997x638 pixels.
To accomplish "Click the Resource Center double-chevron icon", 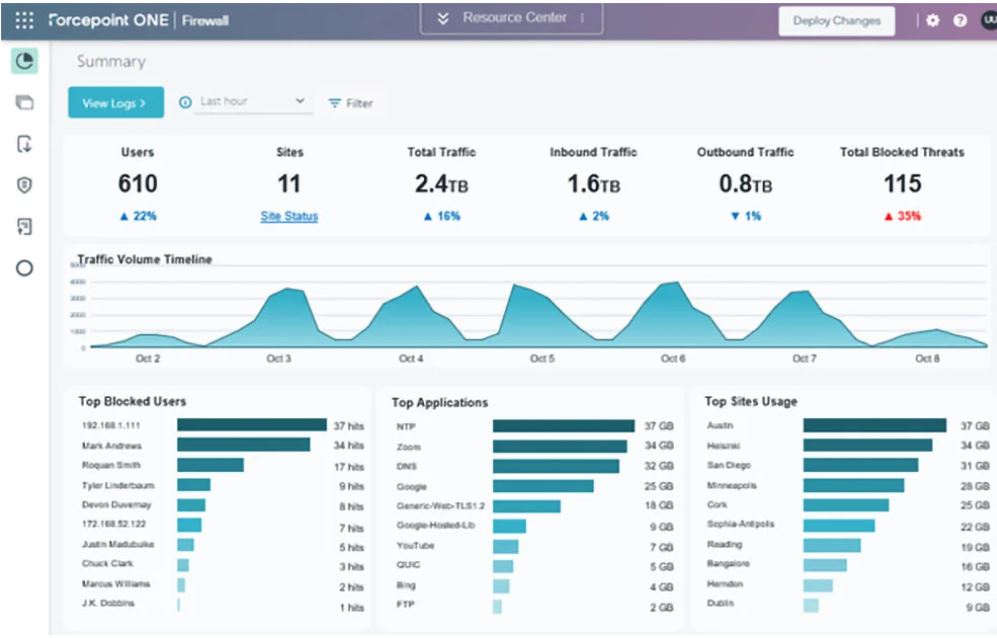I will point(443,18).
